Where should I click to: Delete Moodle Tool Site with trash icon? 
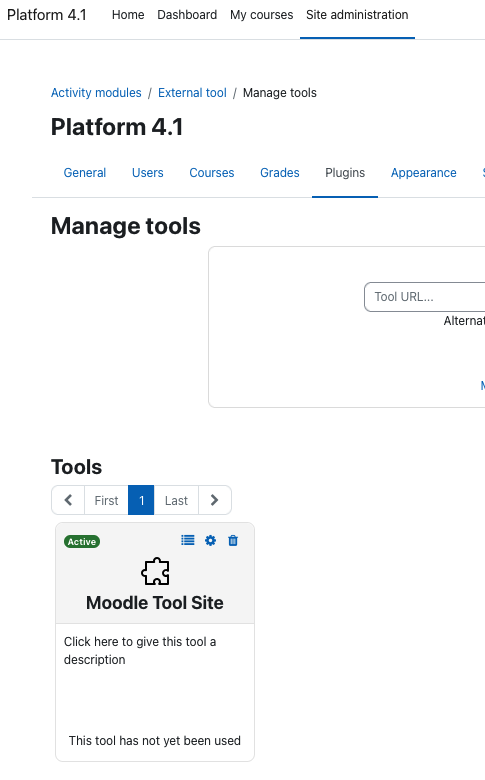click(233, 540)
